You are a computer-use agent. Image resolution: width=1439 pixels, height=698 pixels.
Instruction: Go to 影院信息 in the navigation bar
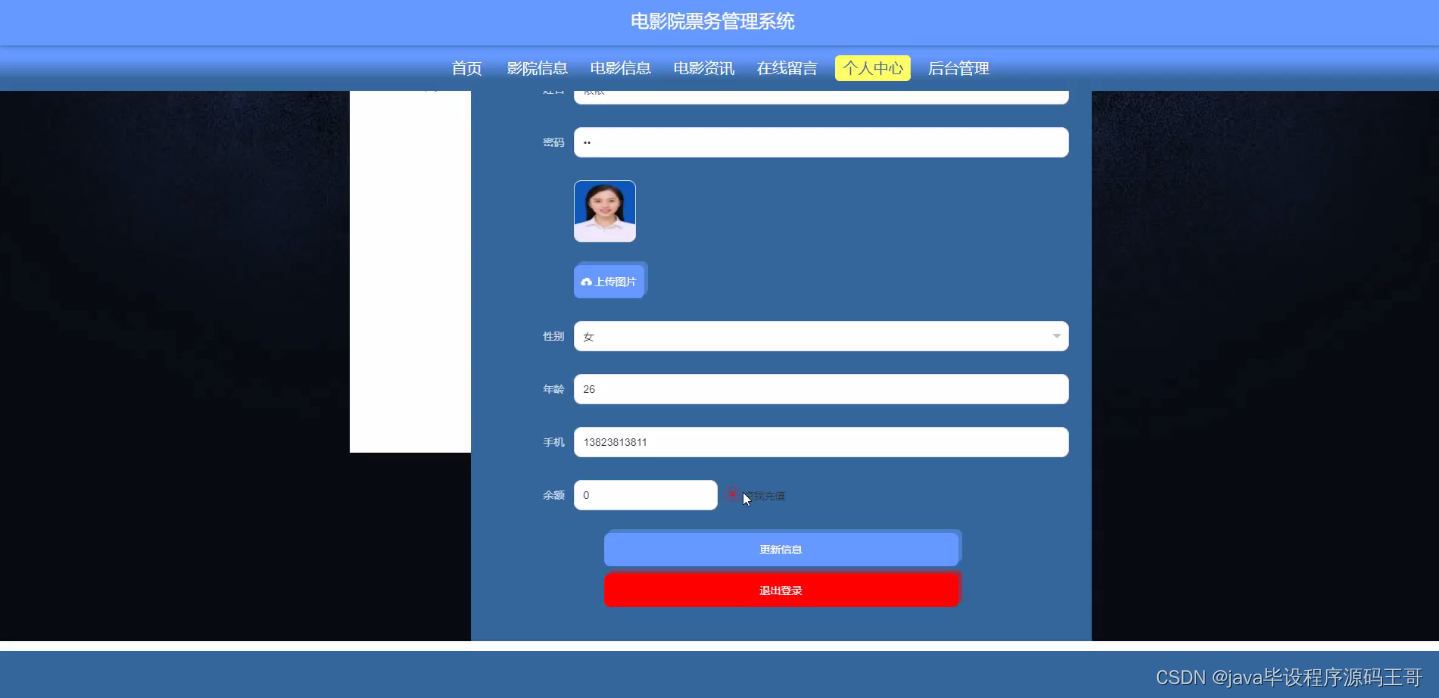click(x=537, y=68)
